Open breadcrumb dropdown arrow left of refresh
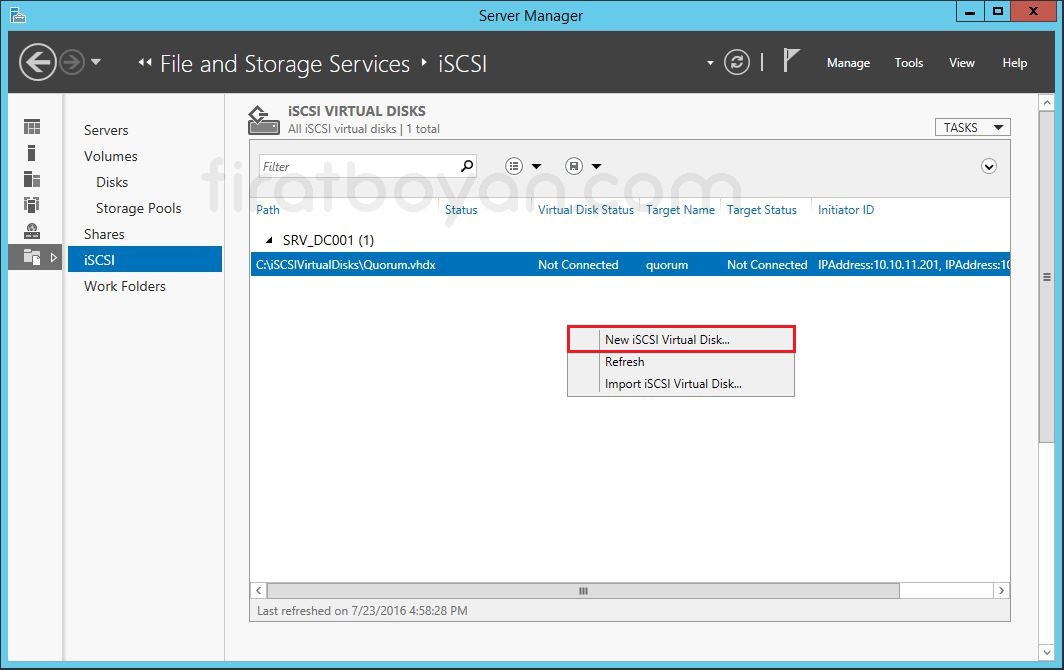 (710, 63)
